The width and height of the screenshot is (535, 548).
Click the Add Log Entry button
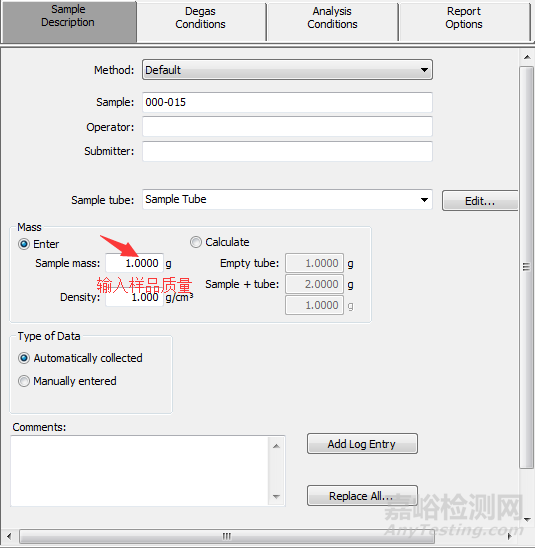coord(362,444)
